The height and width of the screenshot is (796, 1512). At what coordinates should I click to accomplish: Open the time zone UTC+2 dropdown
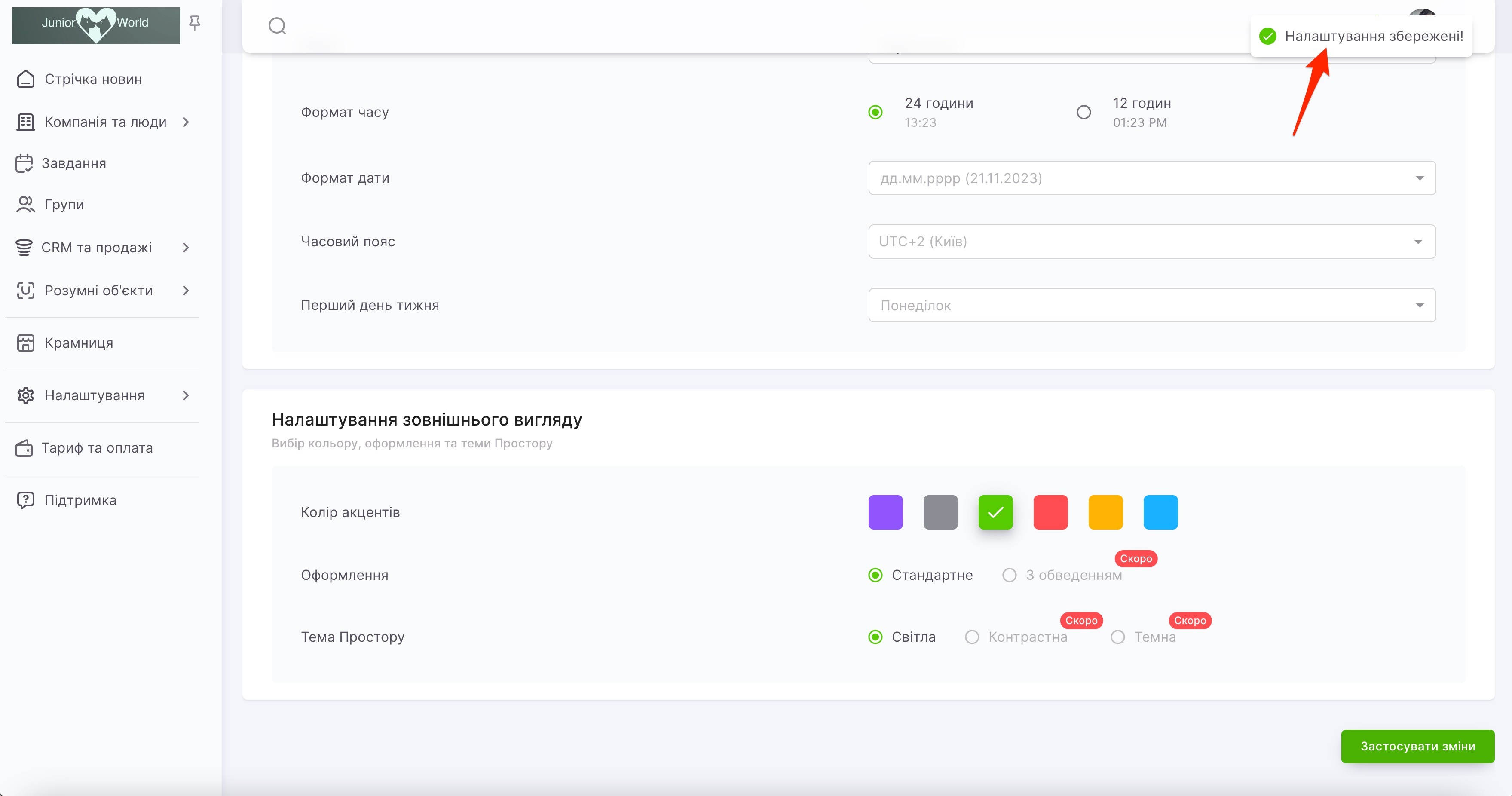pos(1151,241)
